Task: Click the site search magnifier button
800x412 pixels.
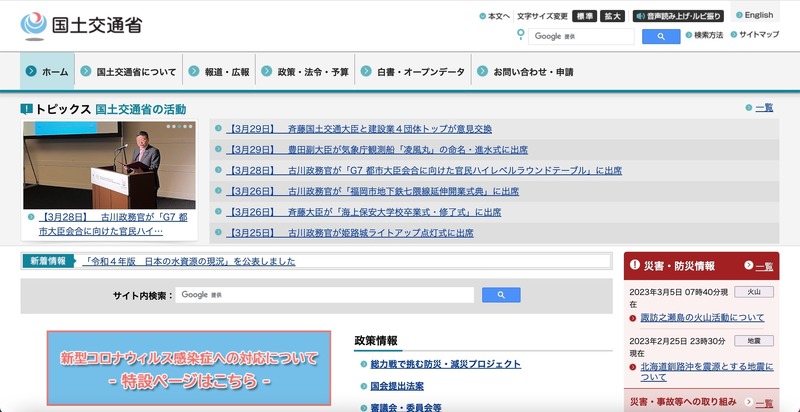Action: [501, 295]
